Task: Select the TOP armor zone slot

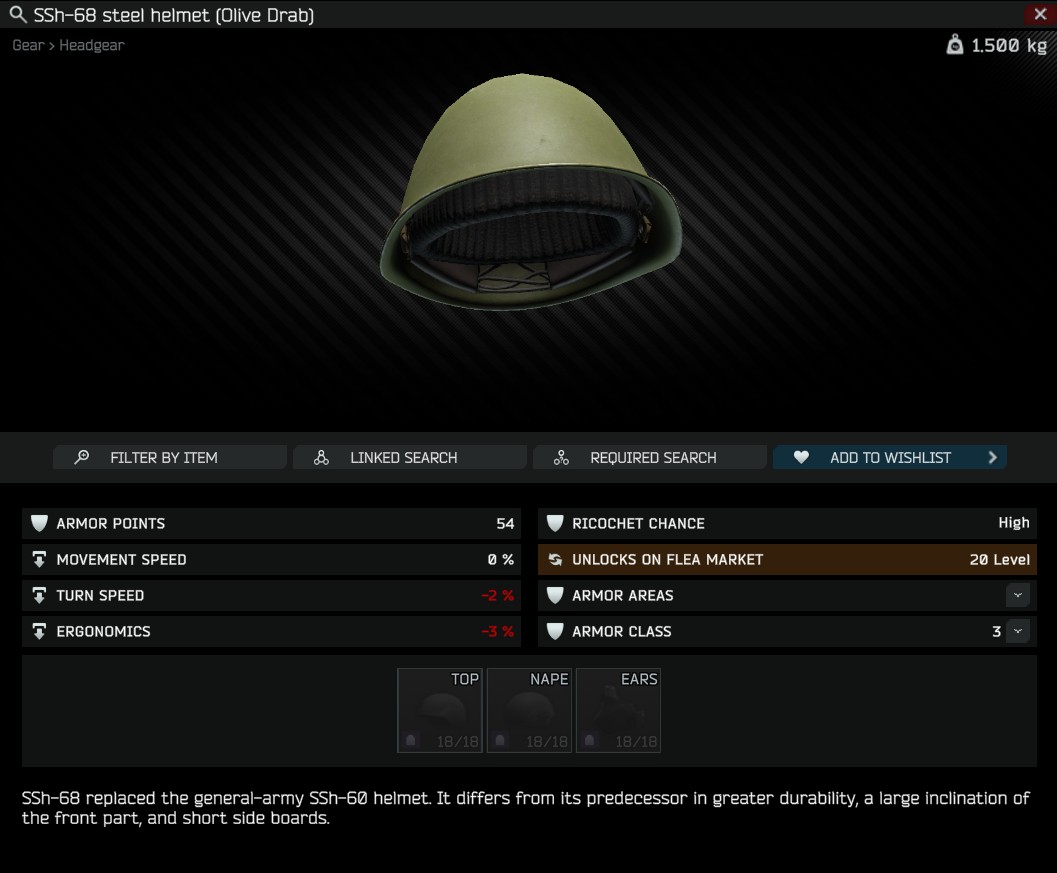Action: [x=440, y=710]
